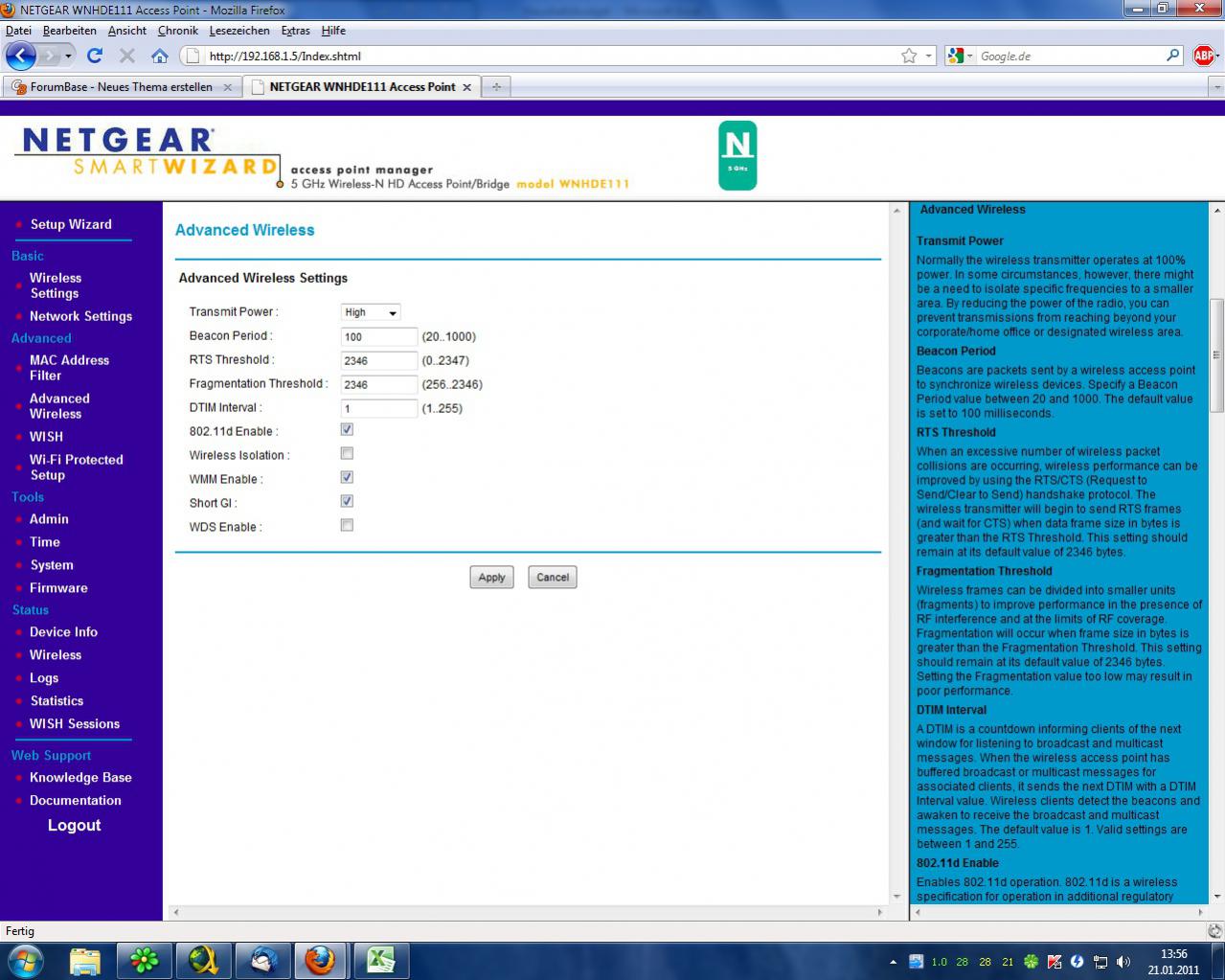
Task: Click the Apply button
Action: tap(491, 577)
